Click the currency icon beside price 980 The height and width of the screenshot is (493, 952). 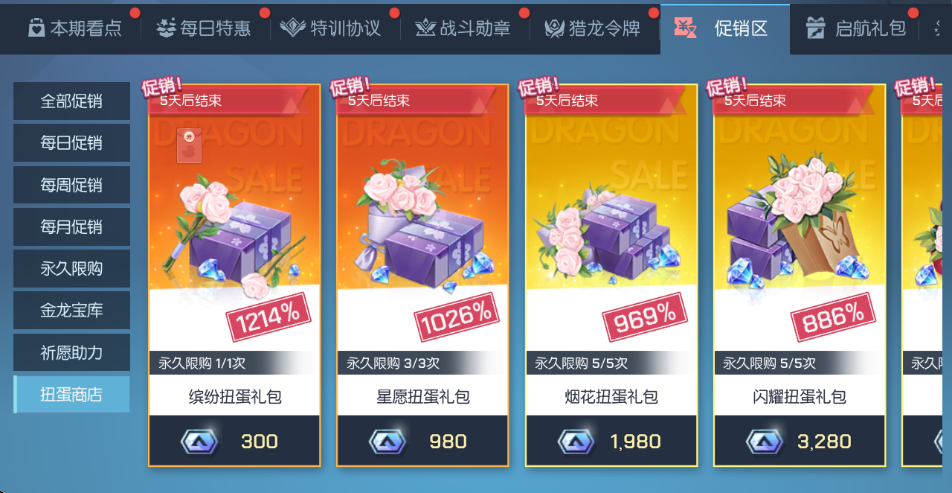coord(387,441)
